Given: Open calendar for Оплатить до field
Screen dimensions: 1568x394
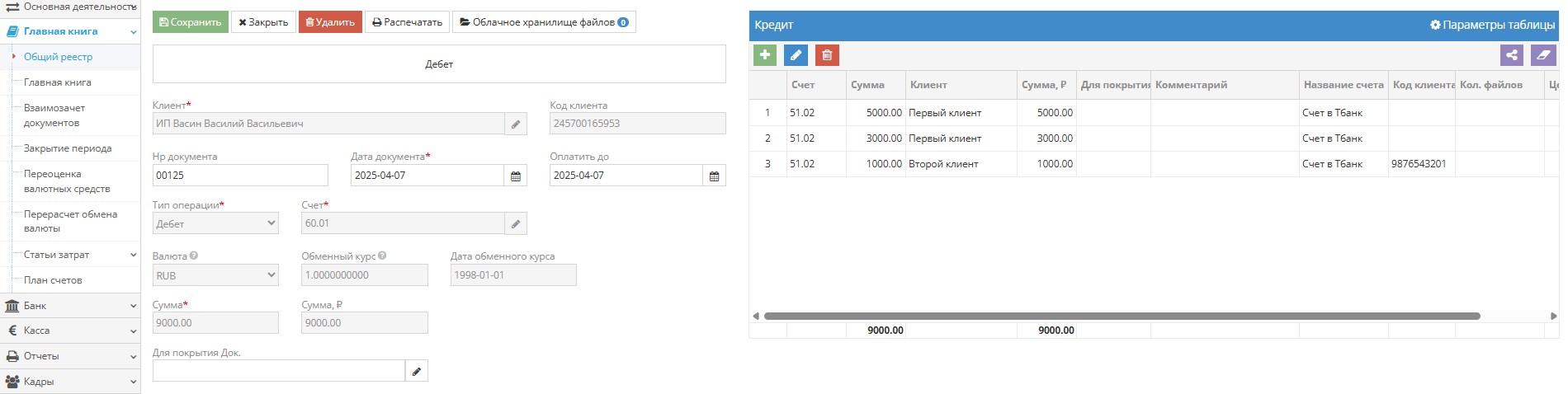Looking at the screenshot, I should click(715, 176).
